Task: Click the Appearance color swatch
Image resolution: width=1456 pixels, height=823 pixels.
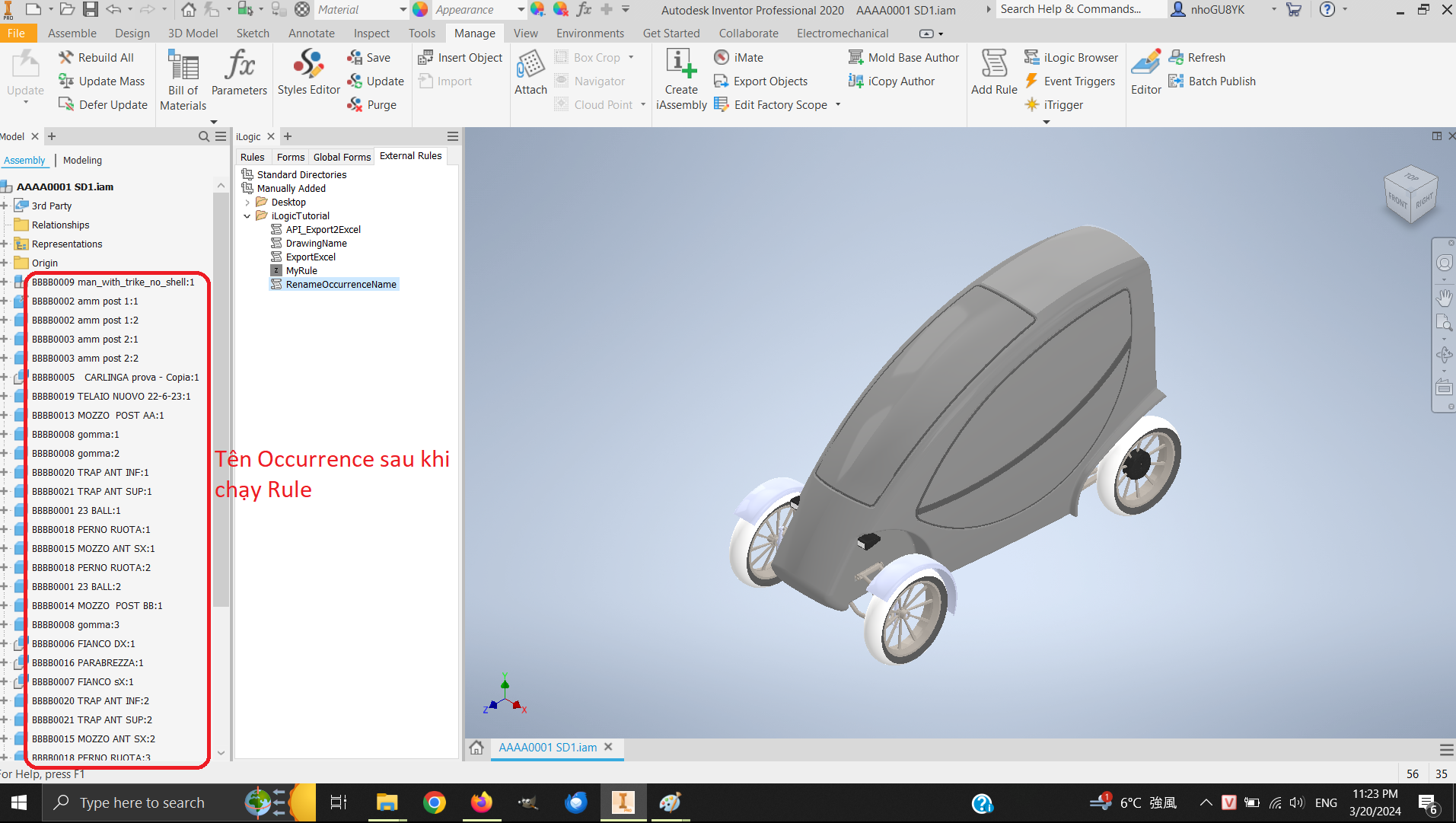Action: point(420,10)
